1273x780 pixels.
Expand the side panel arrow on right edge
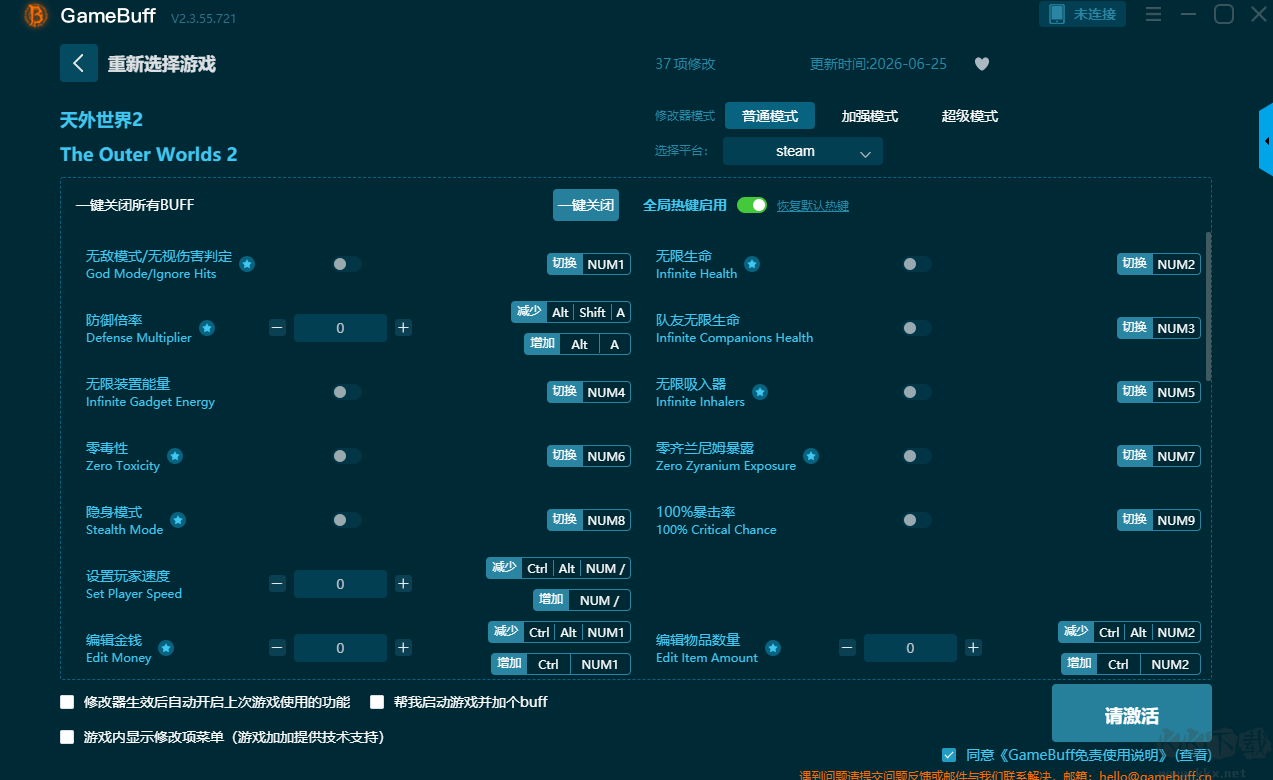[1266, 142]
